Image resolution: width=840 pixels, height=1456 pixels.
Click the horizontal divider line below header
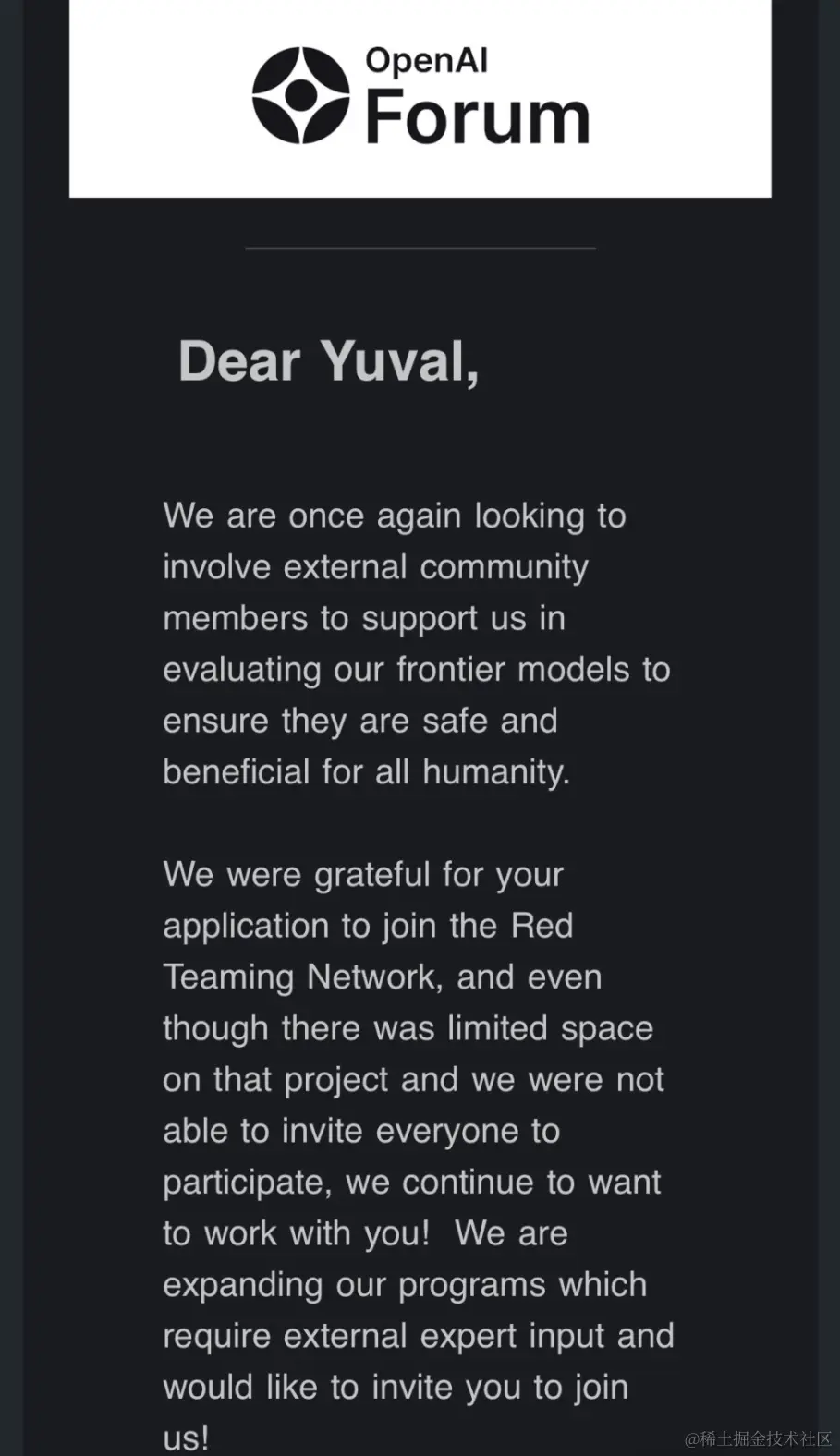(x=420, y=249)
